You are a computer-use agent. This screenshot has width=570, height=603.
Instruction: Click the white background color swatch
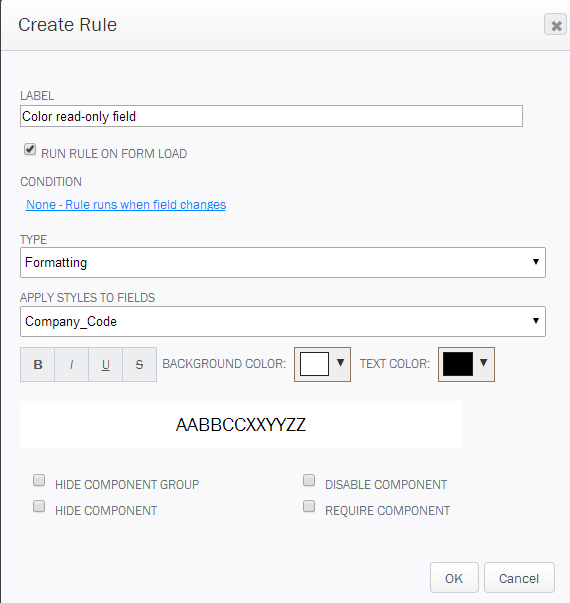314,364
